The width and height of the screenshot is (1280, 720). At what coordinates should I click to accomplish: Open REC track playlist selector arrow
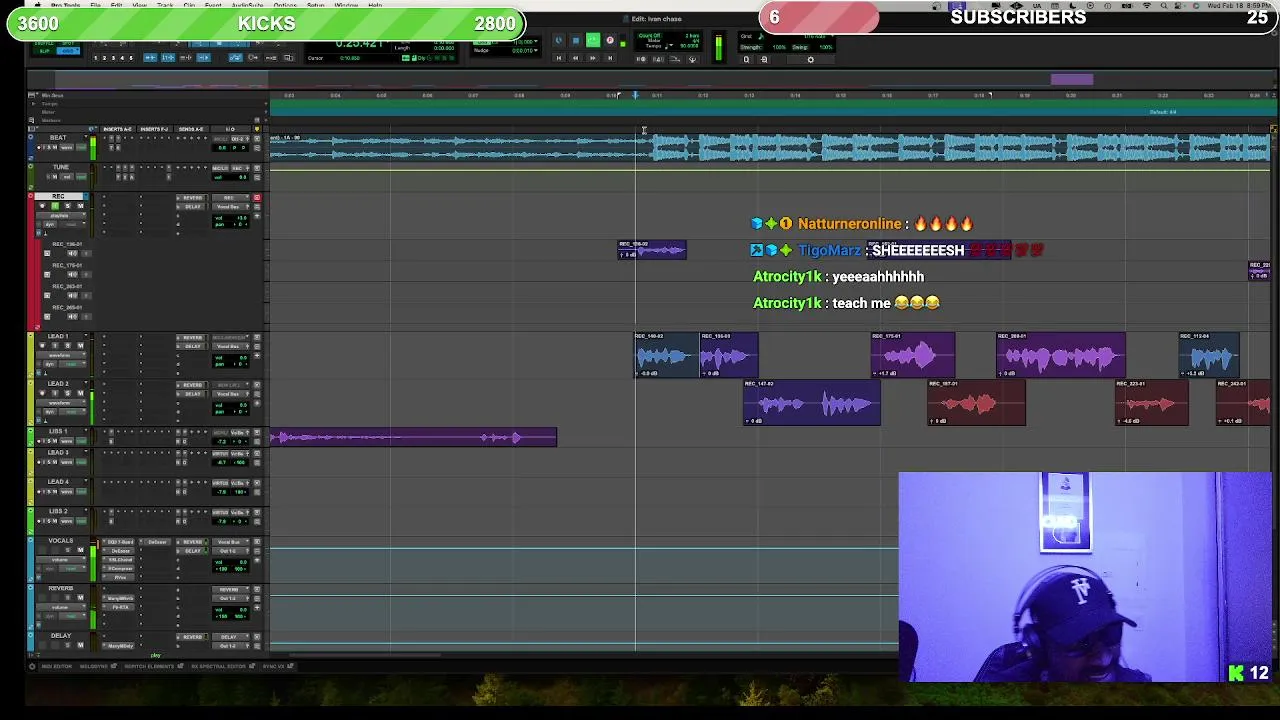coord(86,196)
